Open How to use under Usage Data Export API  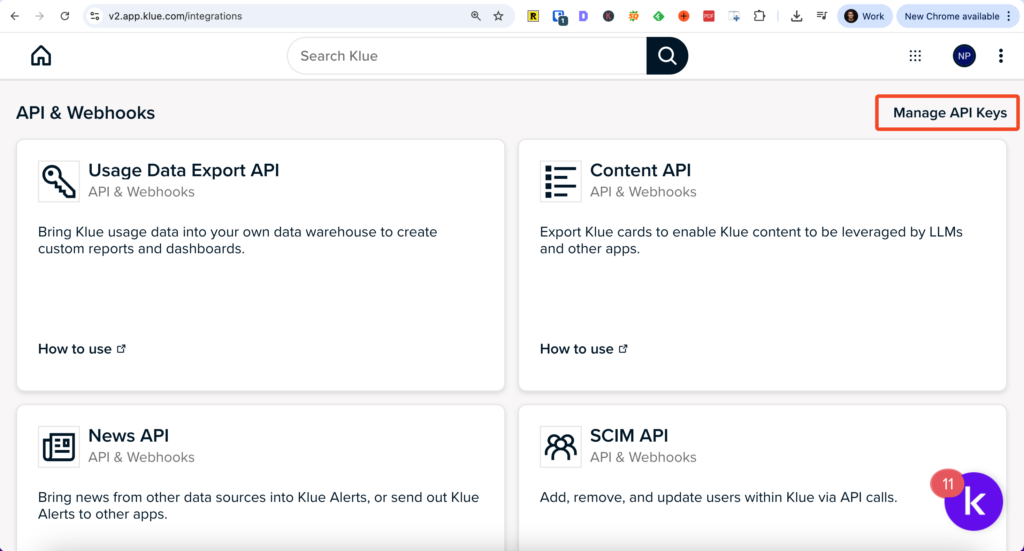(x=82, y=349)
